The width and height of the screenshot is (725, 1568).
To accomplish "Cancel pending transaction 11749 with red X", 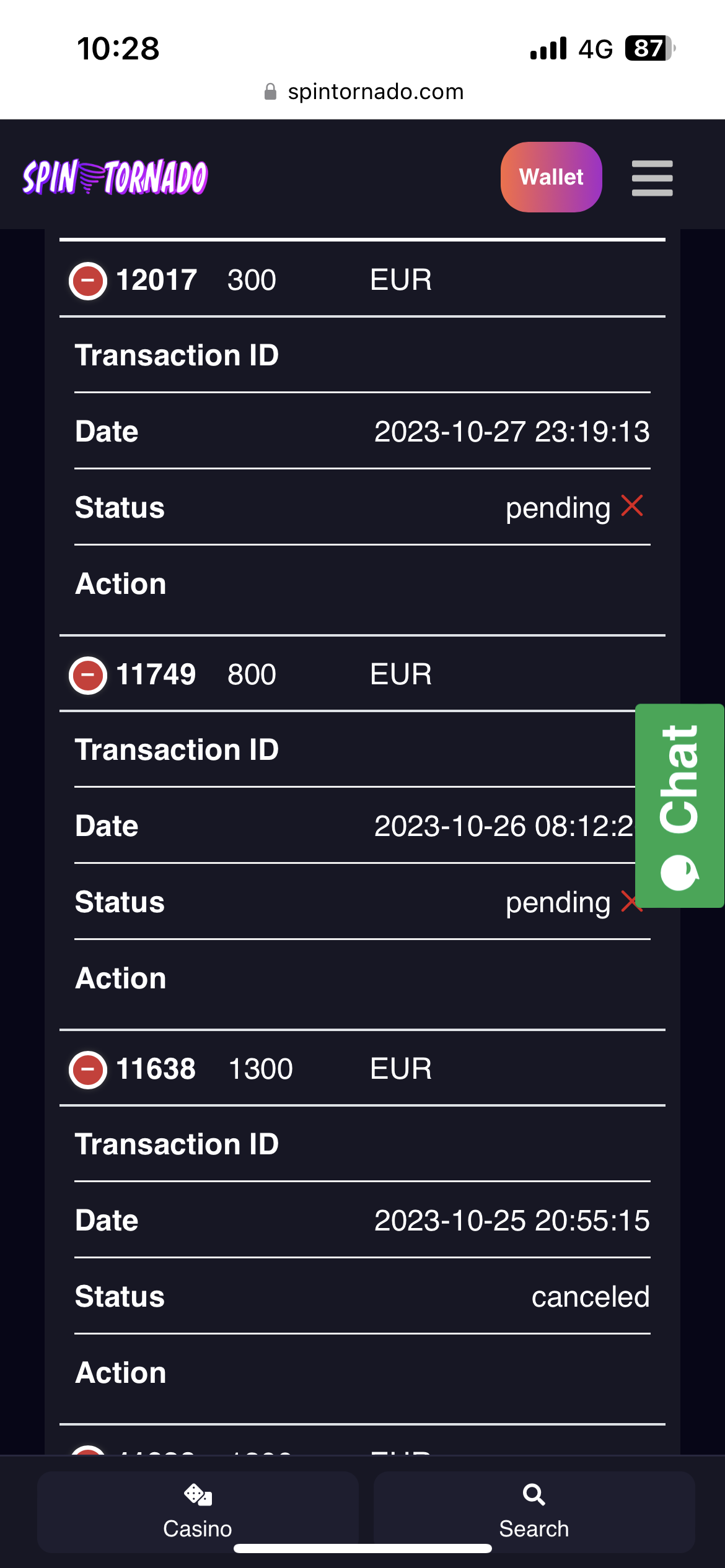I will pos(628,901).
